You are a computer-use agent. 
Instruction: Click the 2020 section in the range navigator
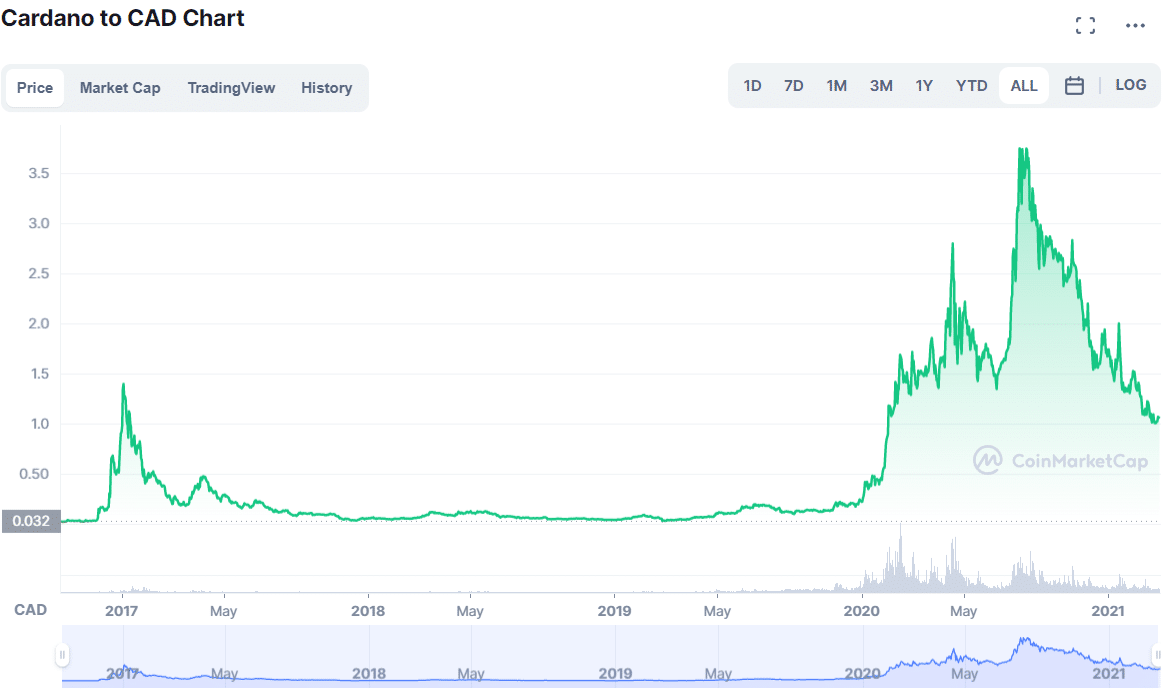pyautogui.click(x=863, y=673)
